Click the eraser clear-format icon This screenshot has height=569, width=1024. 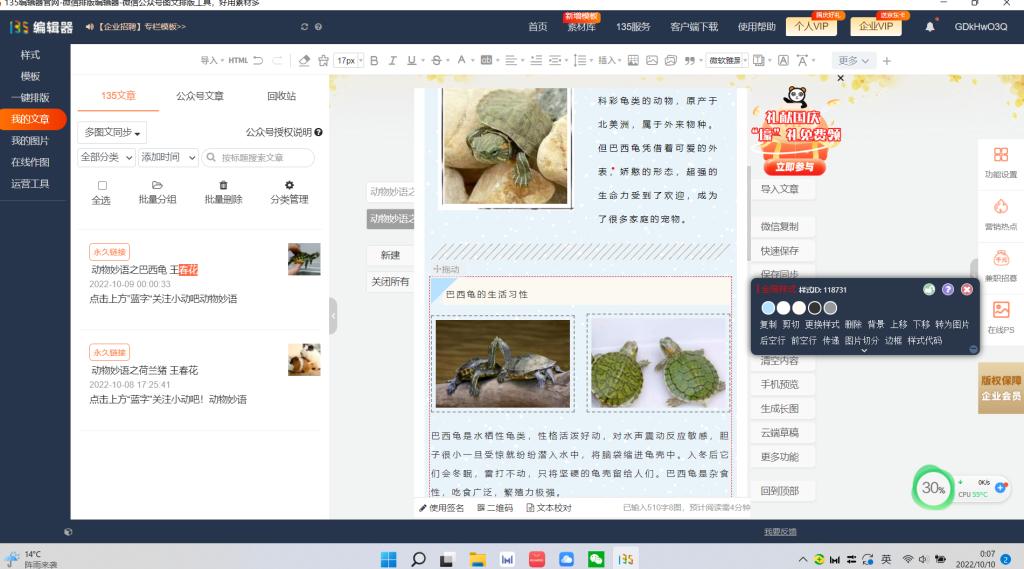(305, 61)
